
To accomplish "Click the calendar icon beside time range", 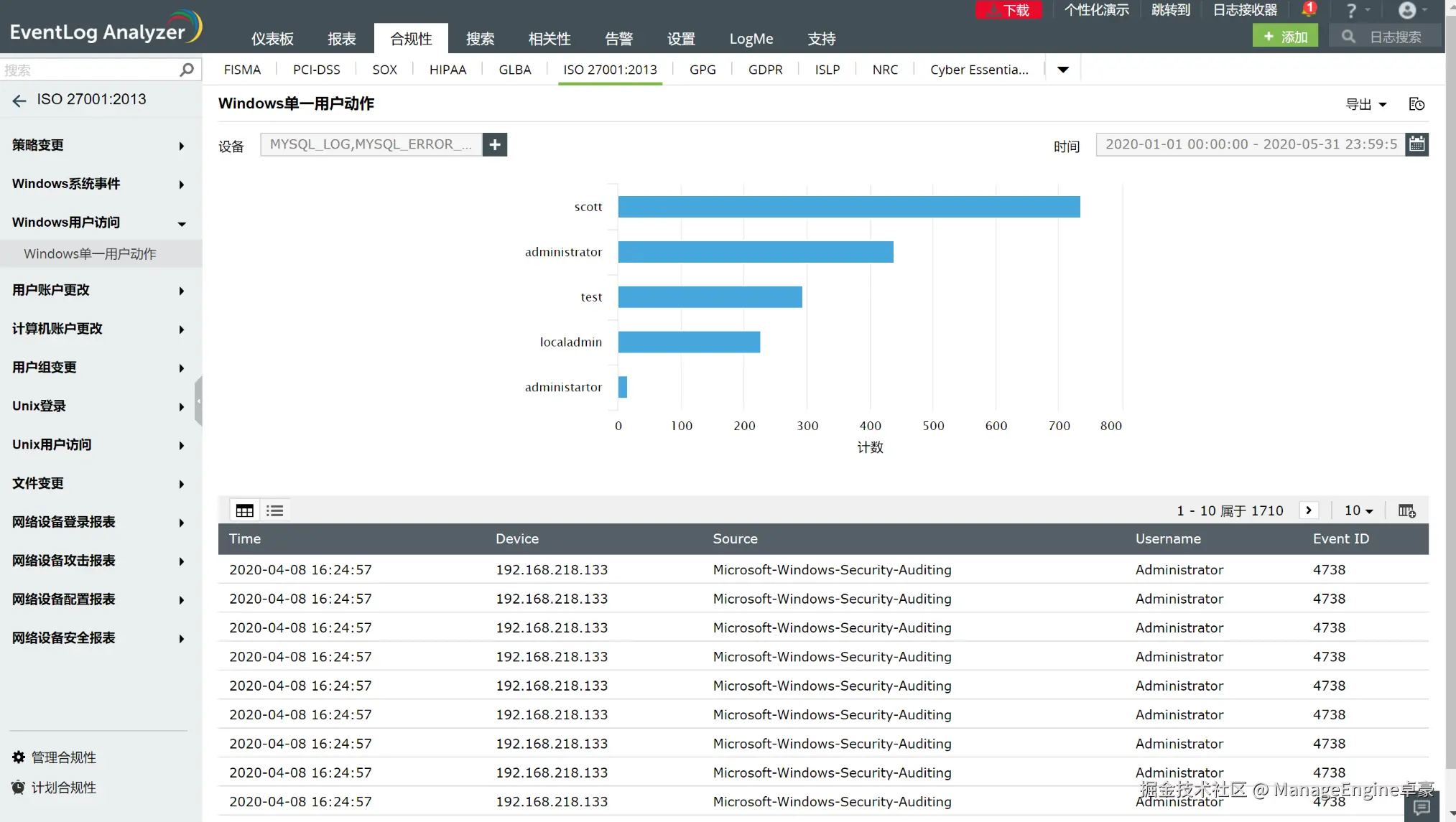I will click(1416, 144).
